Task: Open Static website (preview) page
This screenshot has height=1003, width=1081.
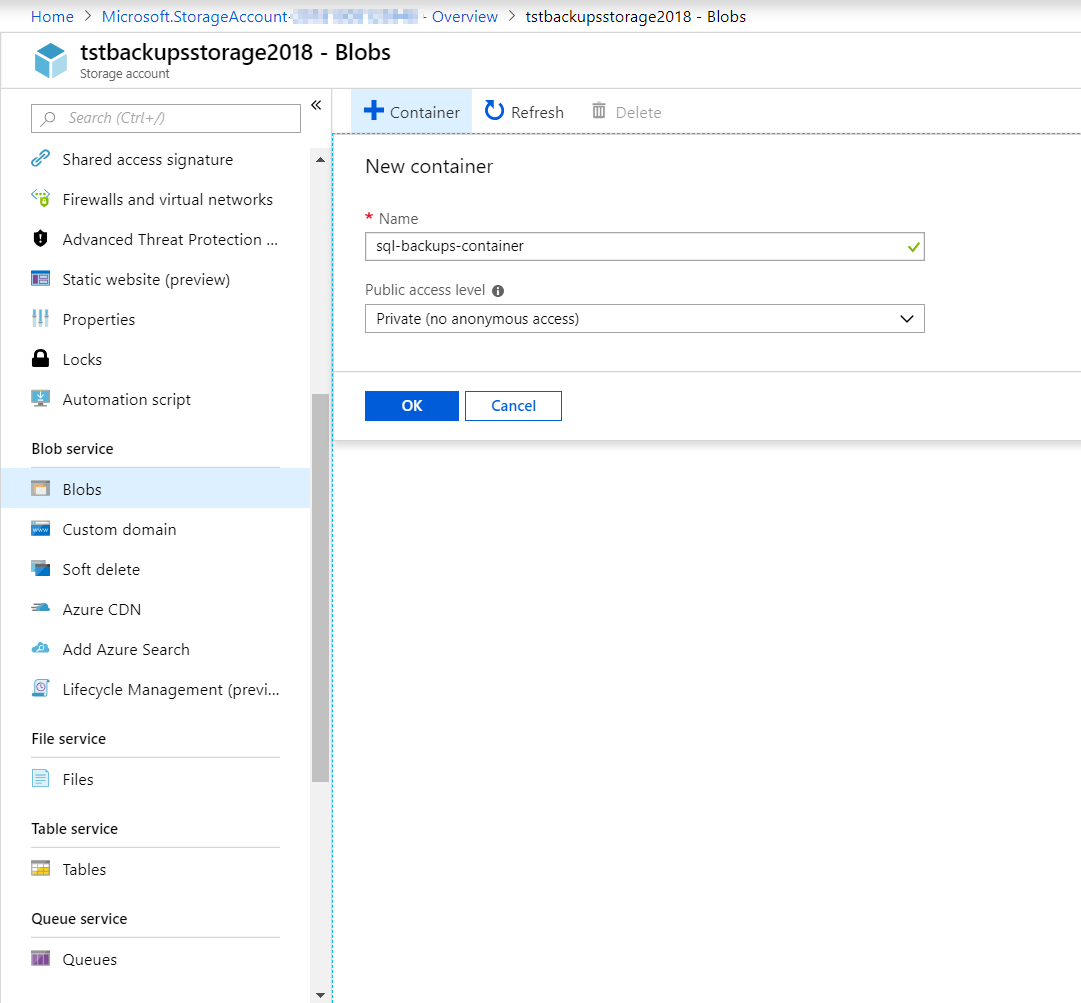Action: pos(146,279)
